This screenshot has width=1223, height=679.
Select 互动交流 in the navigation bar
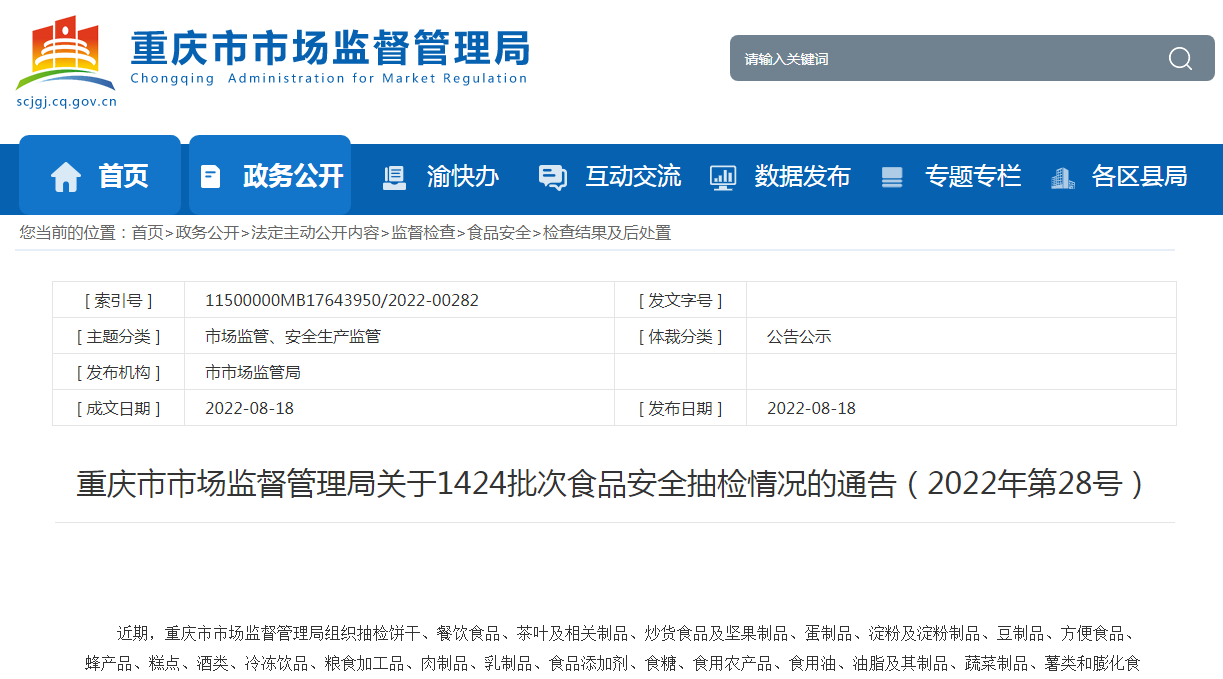click(632, 177)
